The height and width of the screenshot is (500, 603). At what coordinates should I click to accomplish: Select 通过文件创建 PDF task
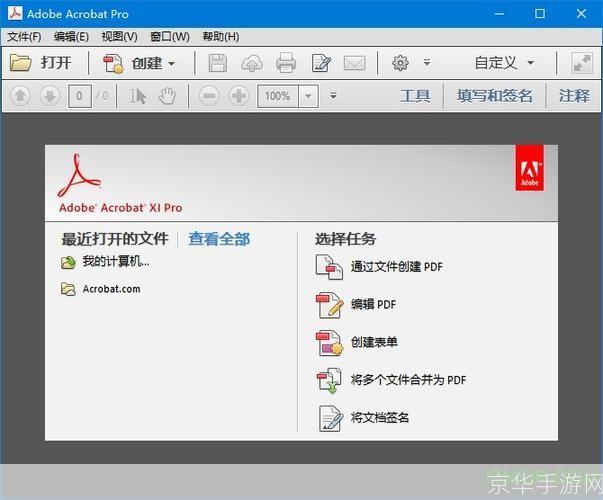(x=396, y=267)
